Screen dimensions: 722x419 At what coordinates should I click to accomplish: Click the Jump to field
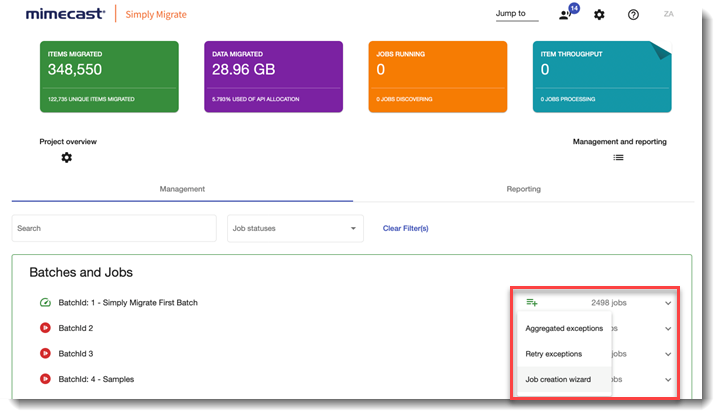[516, 15]
